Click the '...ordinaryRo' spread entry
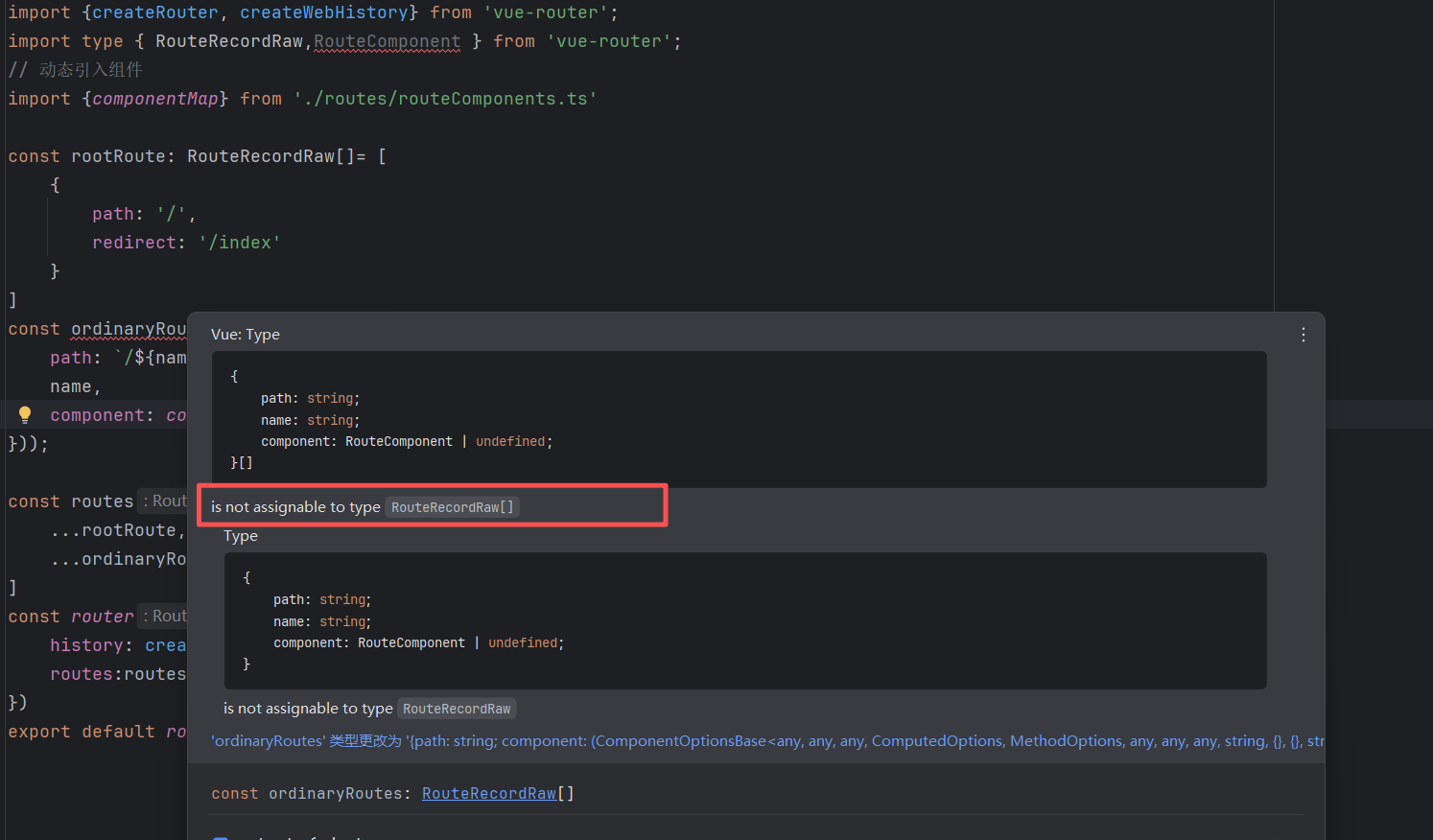This screenshot has height=840, width=1433. tap(118, 559)
